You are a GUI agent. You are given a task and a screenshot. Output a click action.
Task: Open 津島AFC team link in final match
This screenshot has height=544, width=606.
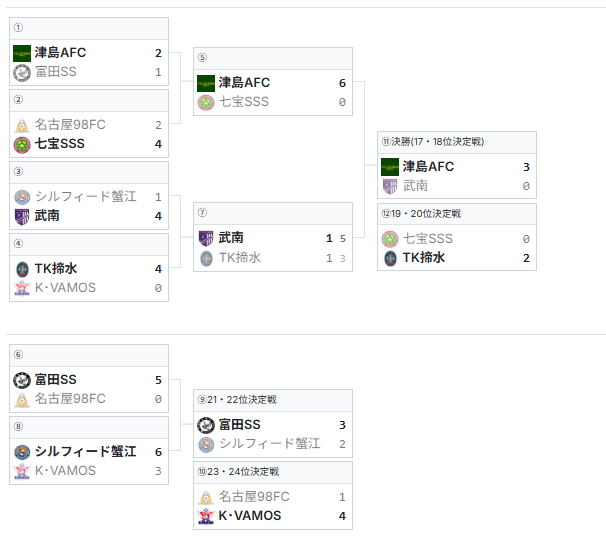(428, 167)
